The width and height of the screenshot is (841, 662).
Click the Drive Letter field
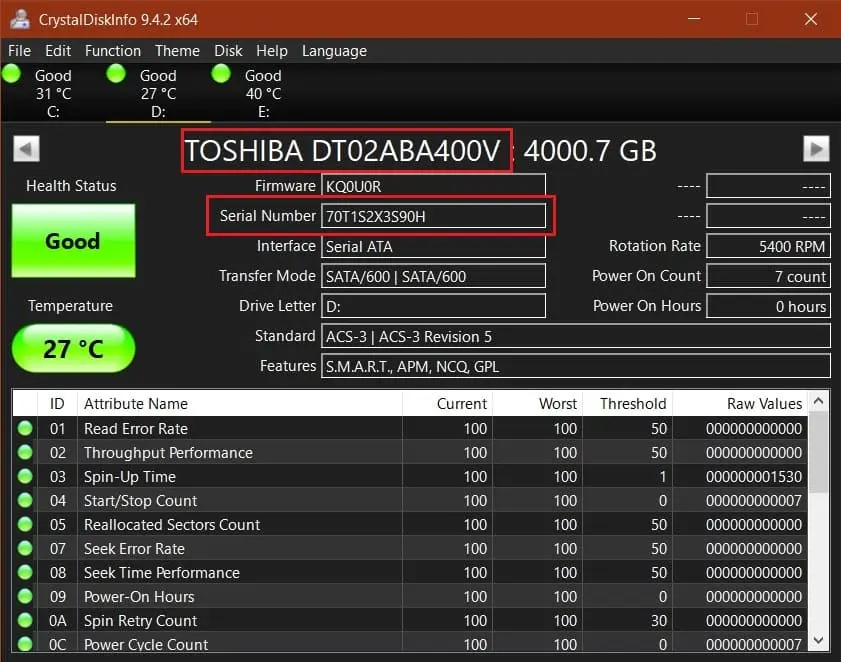433,306
